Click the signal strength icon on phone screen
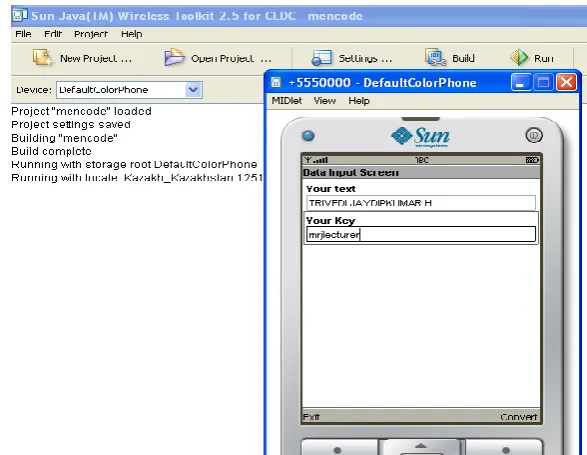This screenshot has width=587, height=455. pyautogui.click(x=316, y=160)
